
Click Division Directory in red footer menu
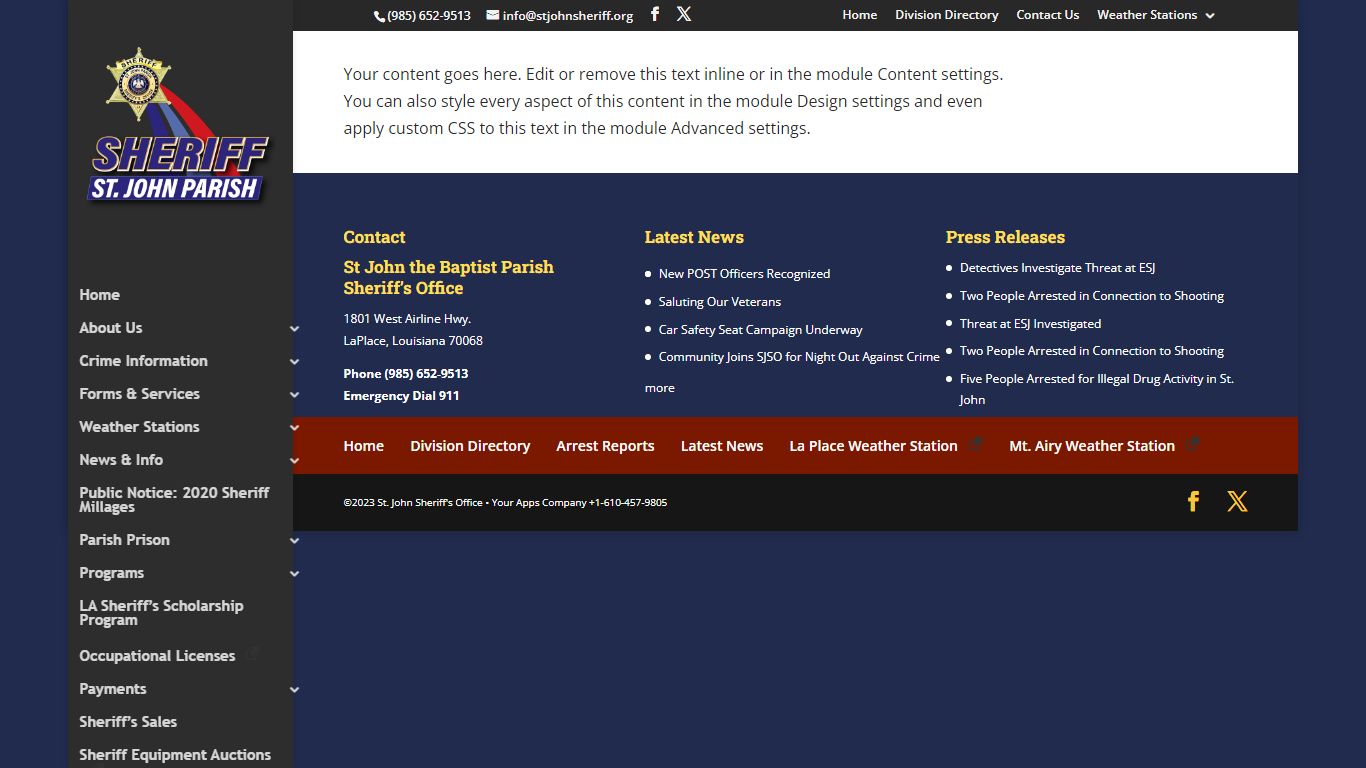tap(470, 446)
